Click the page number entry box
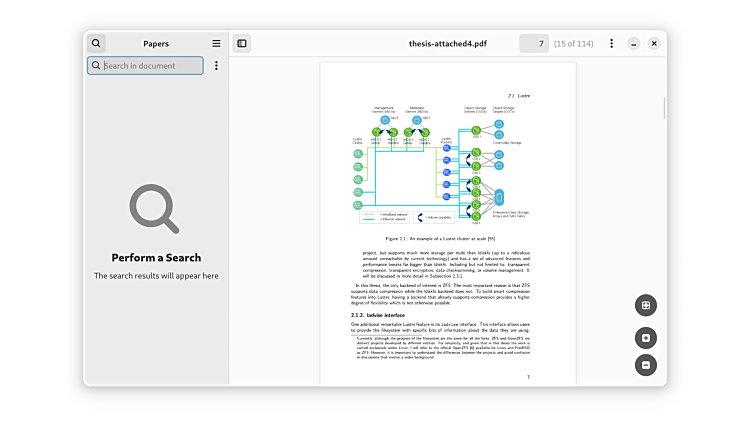This screenshot has width=752, height=423. coord(534,43)
